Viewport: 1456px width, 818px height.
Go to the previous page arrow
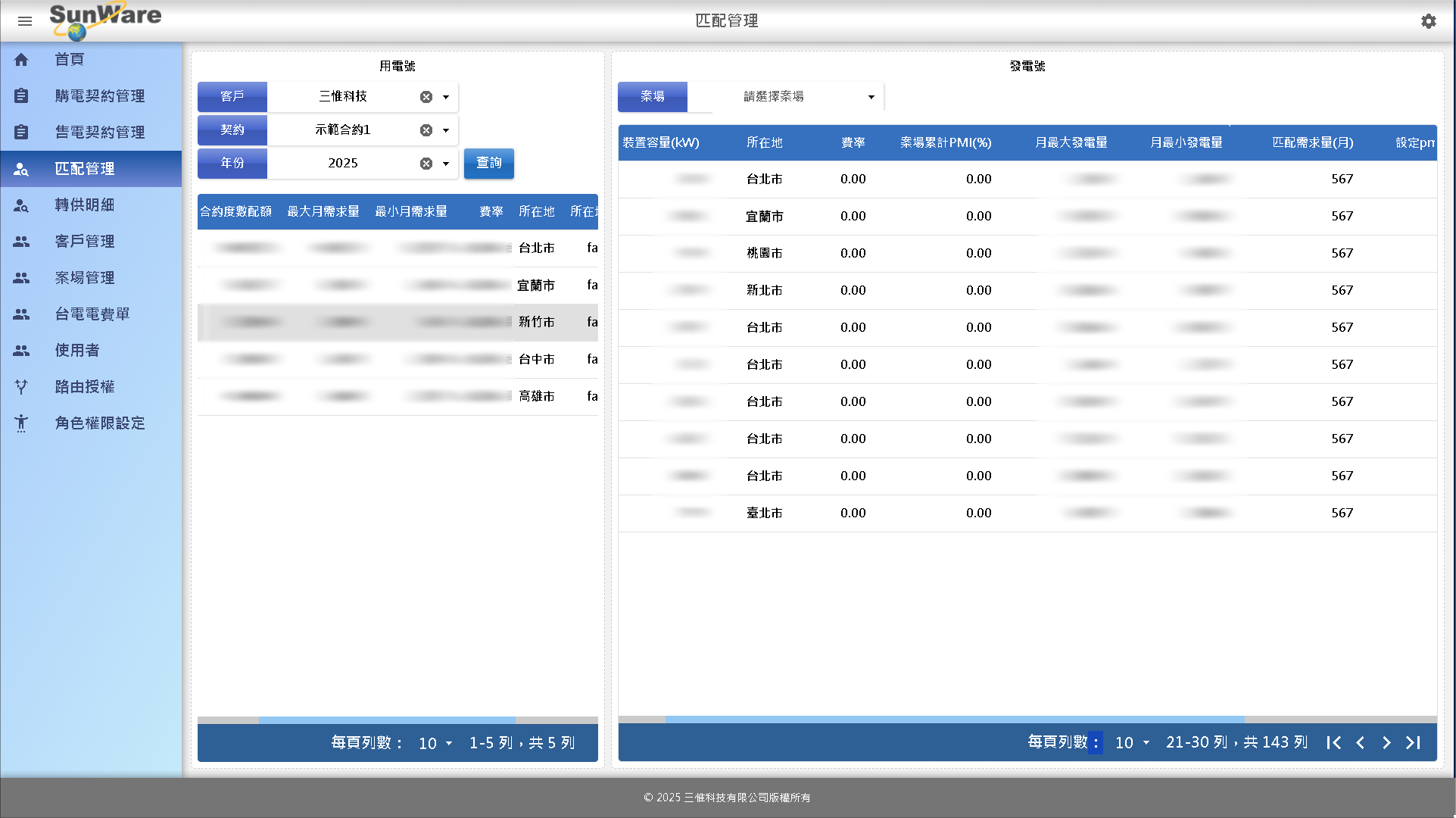[x=1360, y=743]
